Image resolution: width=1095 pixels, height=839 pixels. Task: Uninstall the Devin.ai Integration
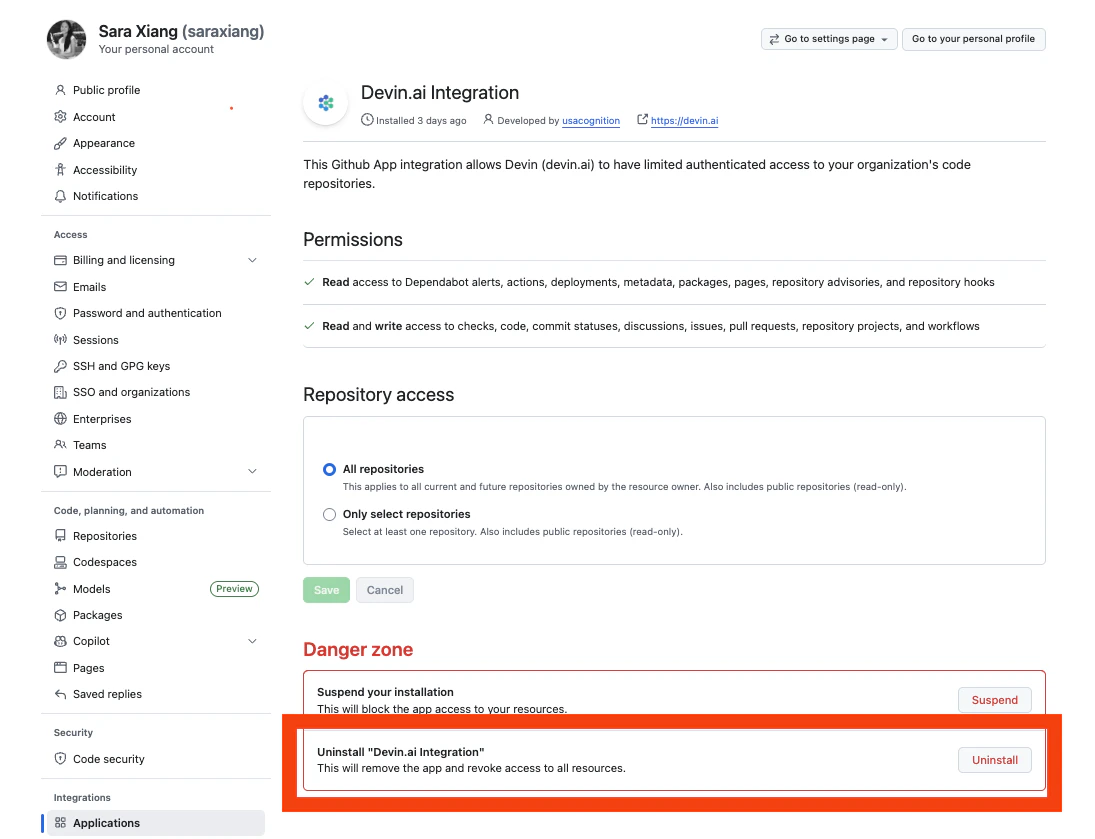(994, 760)
